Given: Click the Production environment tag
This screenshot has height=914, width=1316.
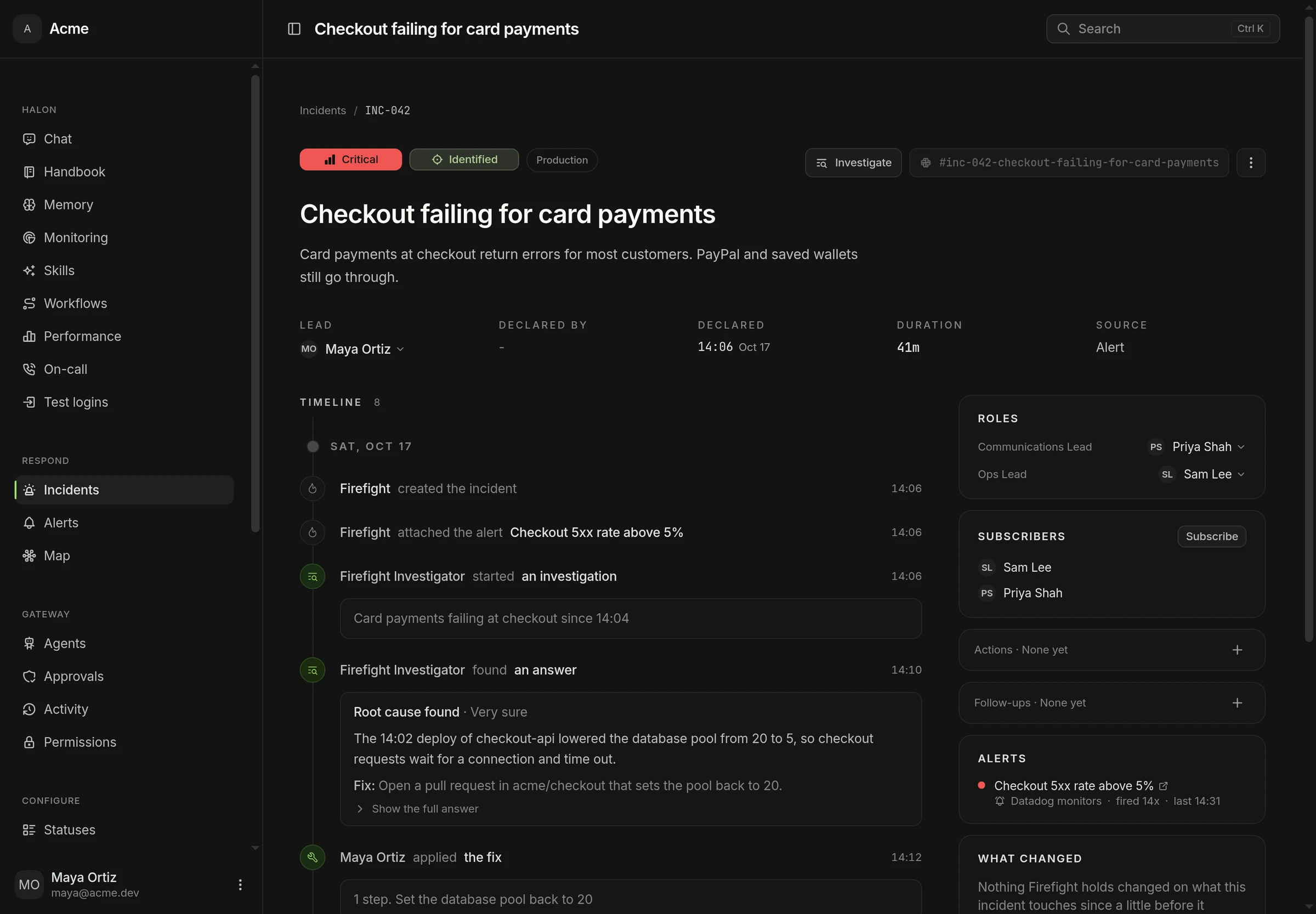Looking at the screenshot, I should click(562, 160).
